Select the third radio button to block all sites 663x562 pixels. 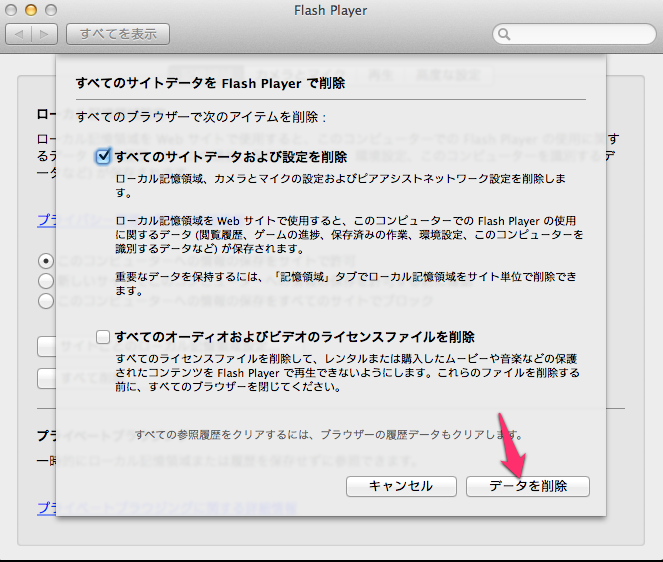click(46, 301)
